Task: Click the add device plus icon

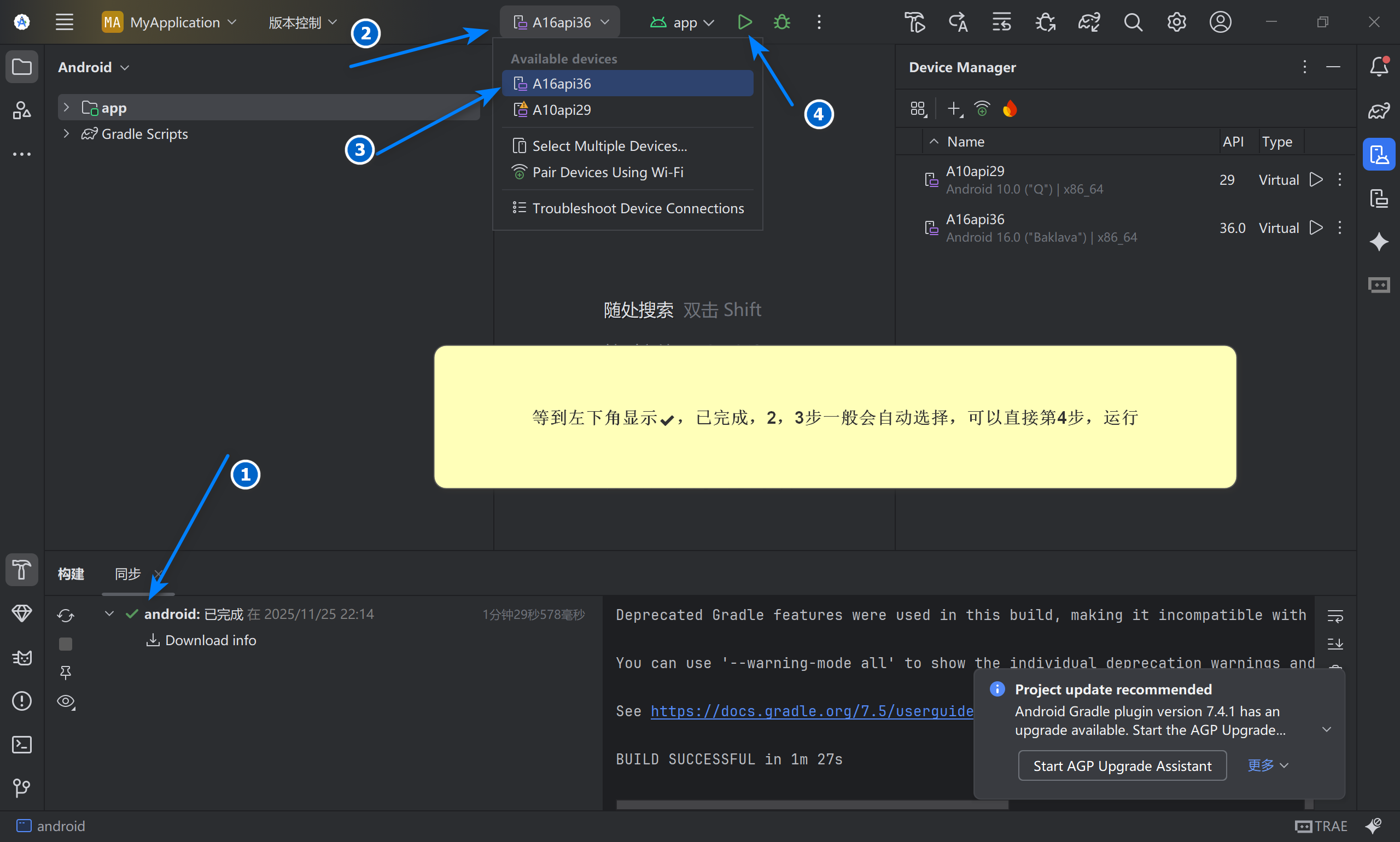Action: [x=954, y=108]
